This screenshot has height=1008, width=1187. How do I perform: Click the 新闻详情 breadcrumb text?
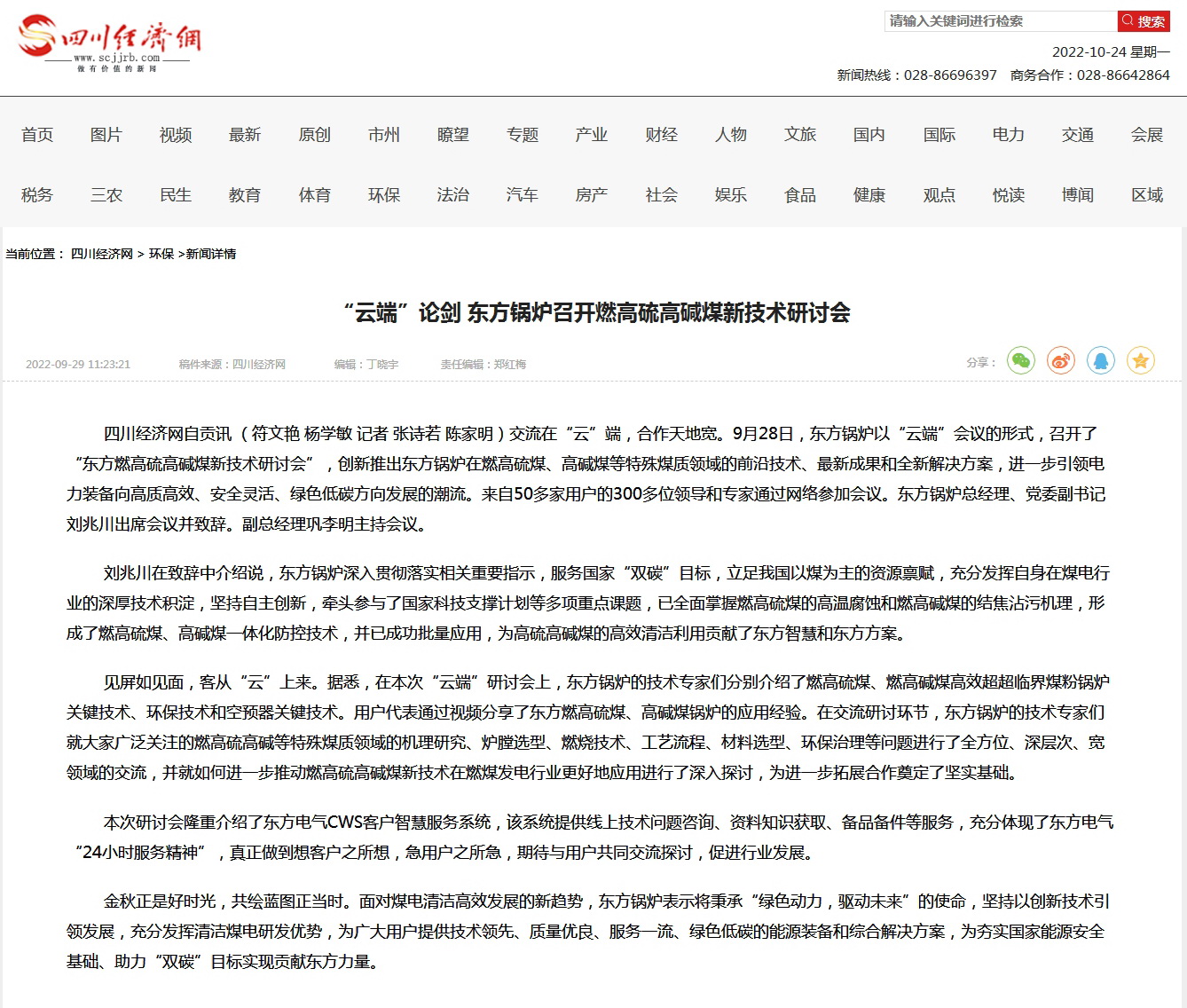click(211, 254)
